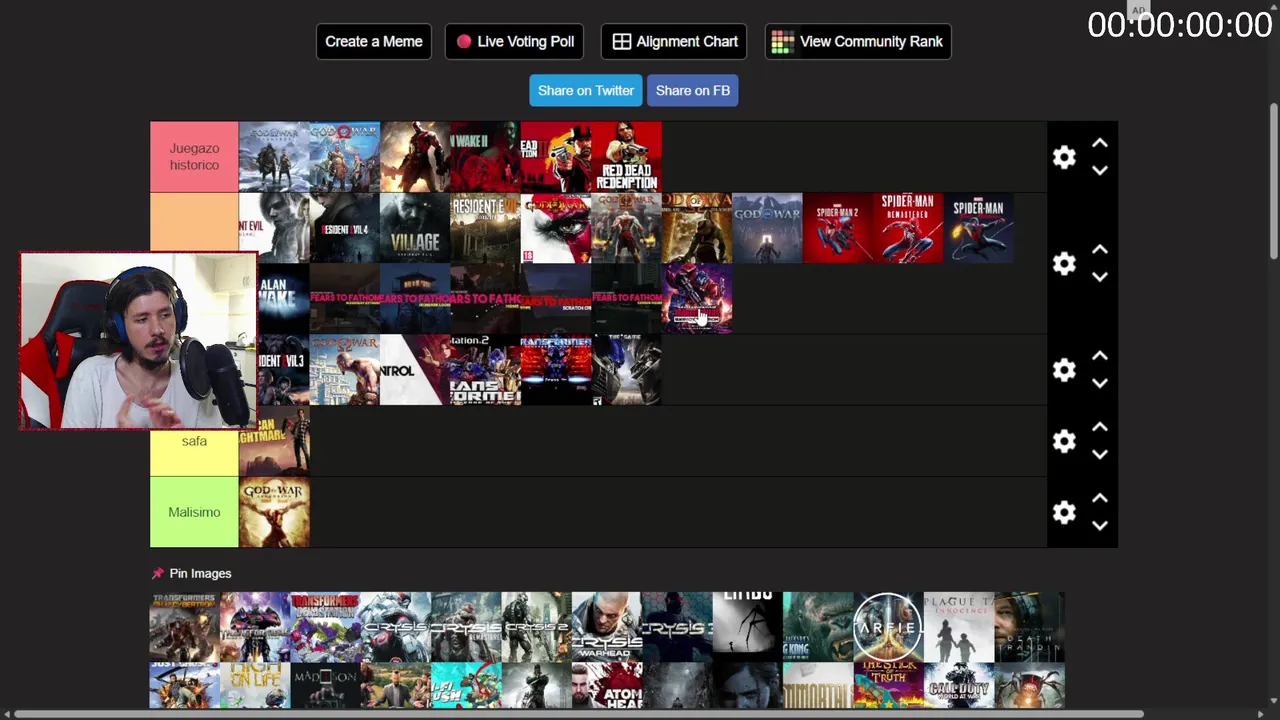Move the orange tier row up

1100,250
